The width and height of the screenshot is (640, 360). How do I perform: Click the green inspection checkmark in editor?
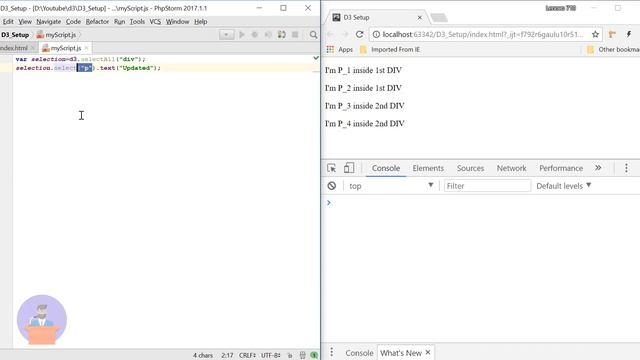point(316,58)
